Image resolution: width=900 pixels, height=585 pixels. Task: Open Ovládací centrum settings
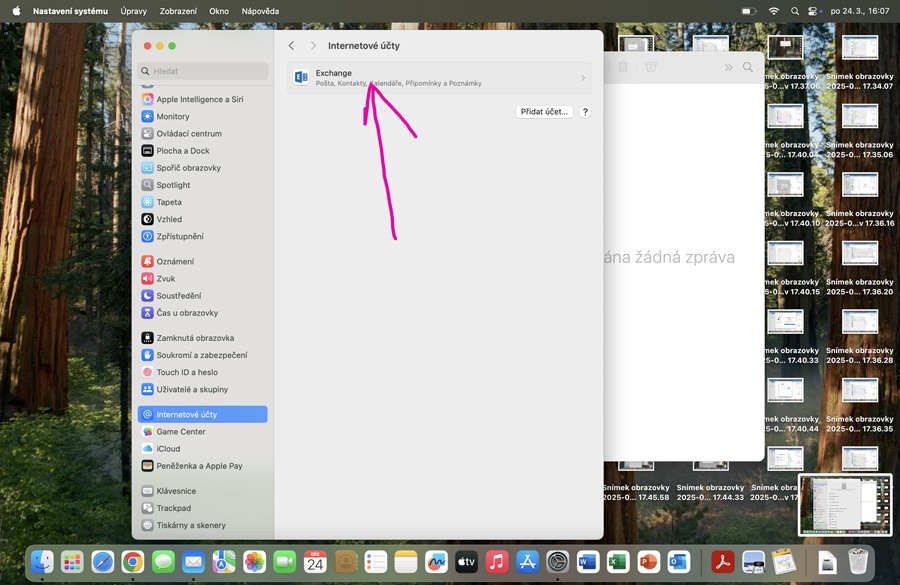189,133
